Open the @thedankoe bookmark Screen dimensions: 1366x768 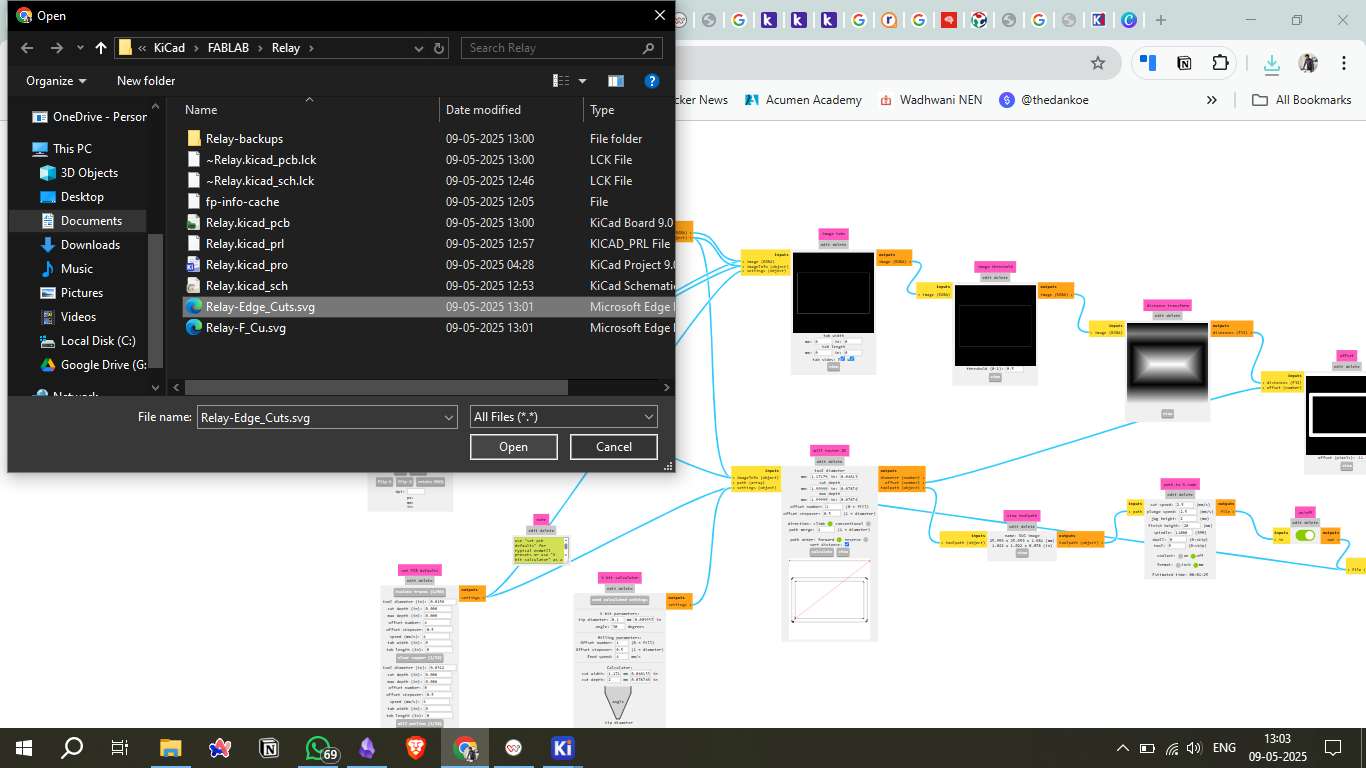[x=1044, y=100]
